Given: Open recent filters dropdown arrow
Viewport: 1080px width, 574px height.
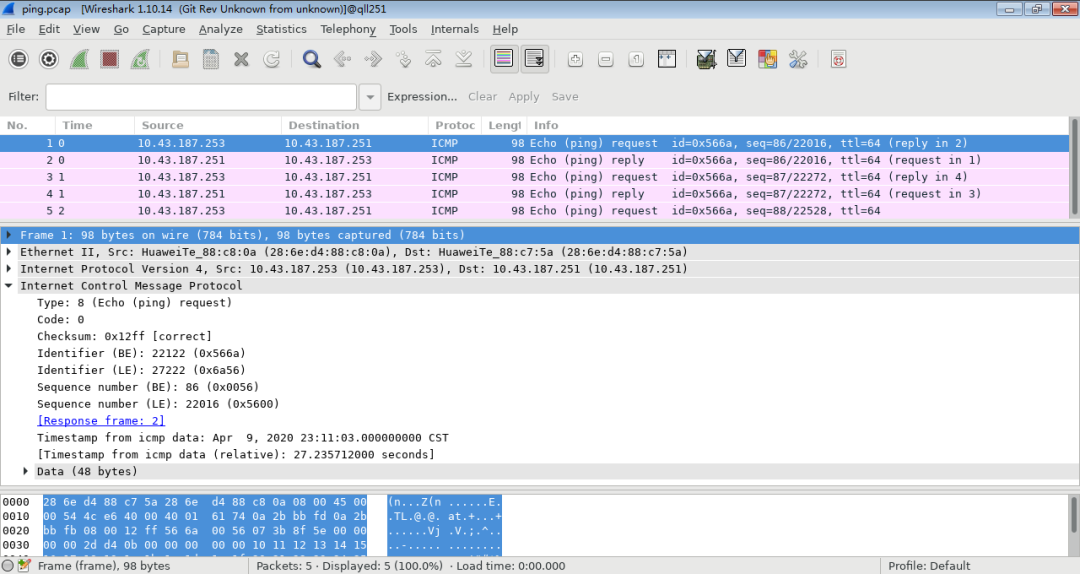Looking at the screenshot, I should [x=370, y=97].
